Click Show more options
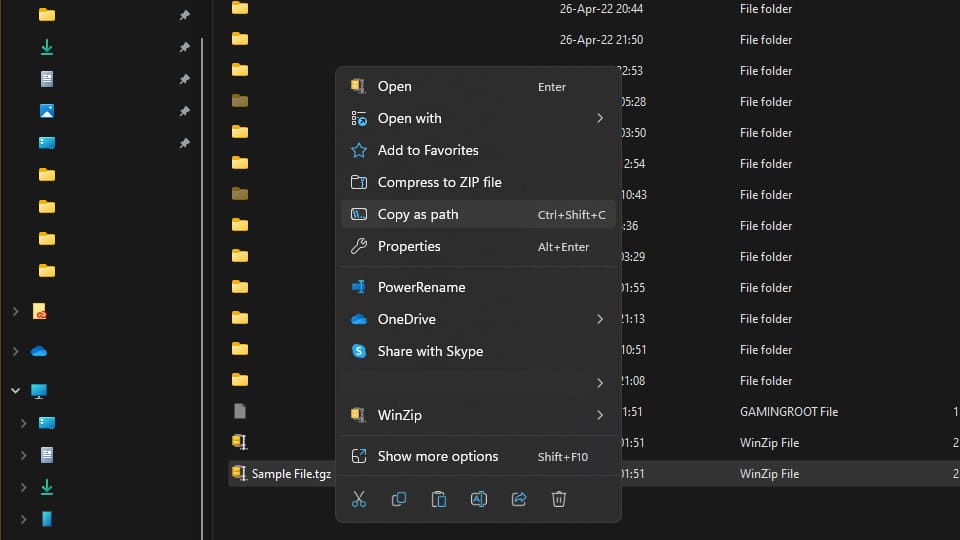960x540 pixels. click(438, 456)
